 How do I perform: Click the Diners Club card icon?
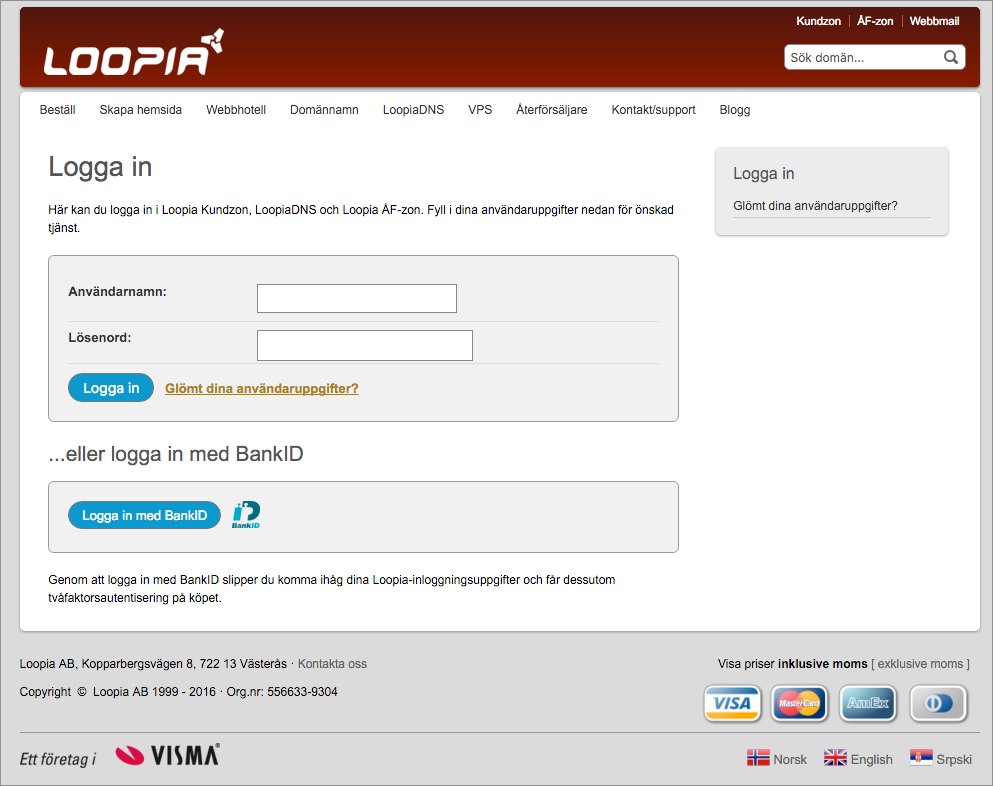[x=939, y=703]
